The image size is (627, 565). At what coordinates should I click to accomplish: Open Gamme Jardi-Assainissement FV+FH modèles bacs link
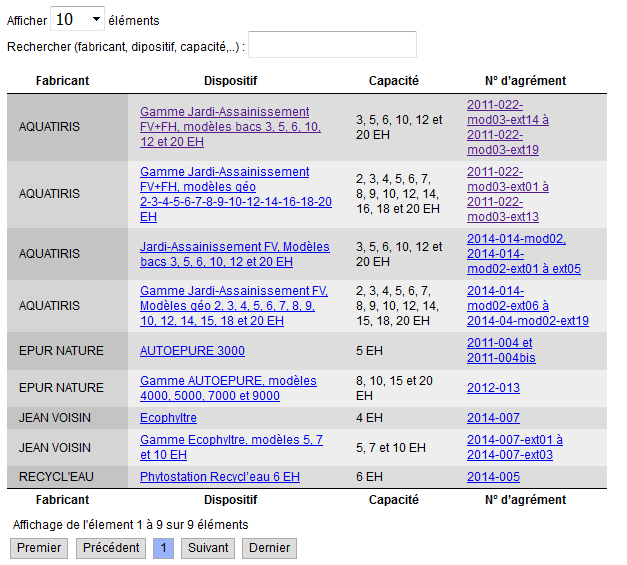pyautogui.click(x=230, y=127)
